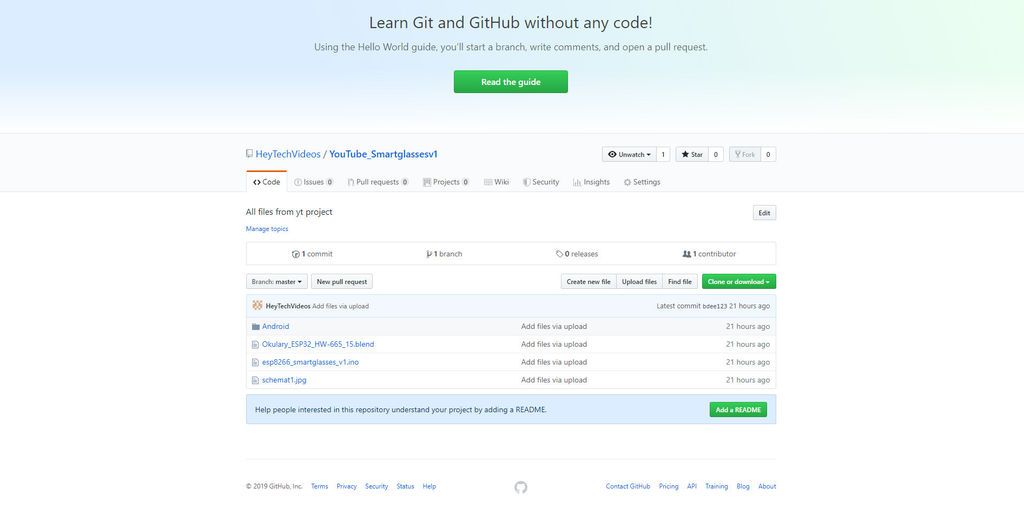This screenshot has height=515, width=1024.
Task: Click the Android folder icon
Action: point(255,327)
